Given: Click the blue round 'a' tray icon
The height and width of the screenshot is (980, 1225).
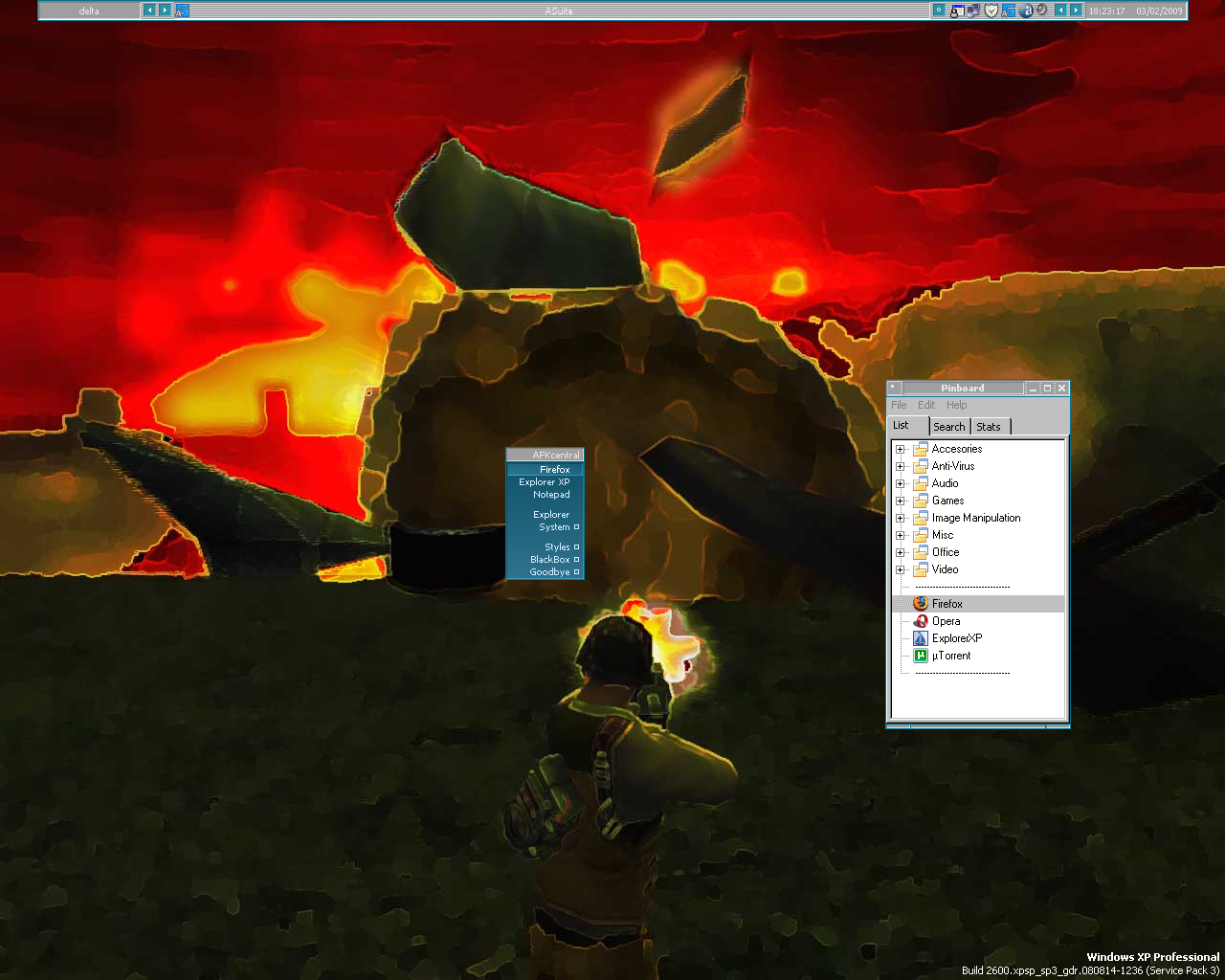Looking at the screenshot, I should (1026, 11).
